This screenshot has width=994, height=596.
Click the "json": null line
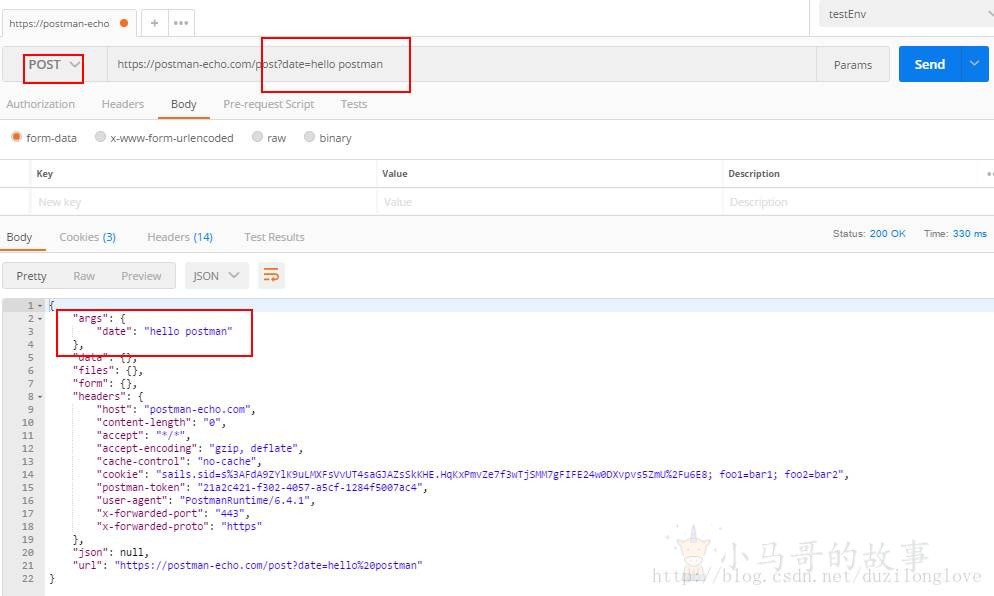[x=110, y=552]
